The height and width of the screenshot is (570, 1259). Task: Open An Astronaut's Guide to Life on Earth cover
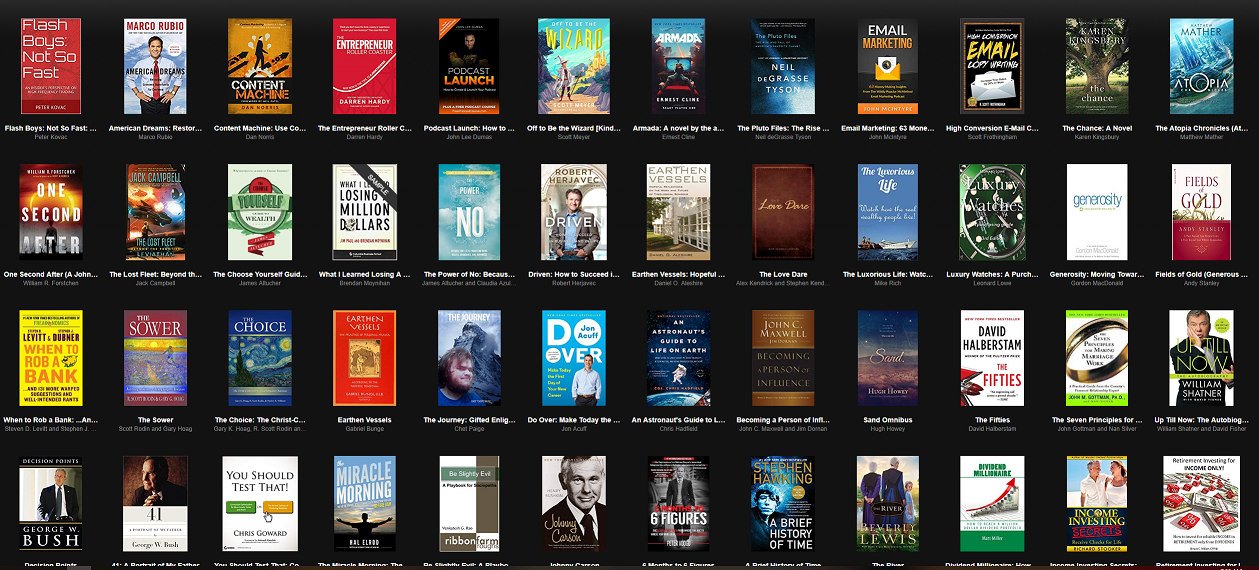pyautogui.click(x=679, y=358)
